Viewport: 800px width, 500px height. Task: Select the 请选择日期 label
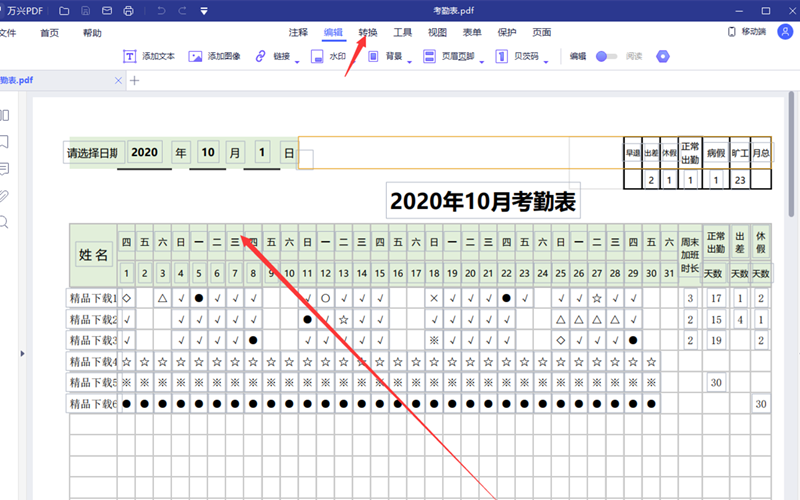point(92,153)
